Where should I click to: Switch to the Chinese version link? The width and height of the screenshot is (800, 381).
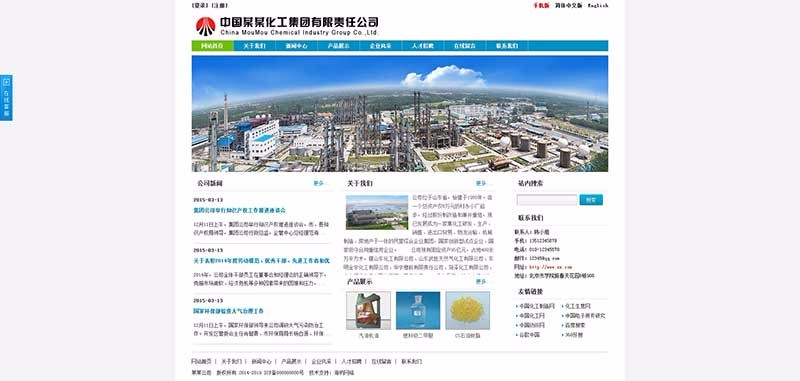(x=568, y=6)
